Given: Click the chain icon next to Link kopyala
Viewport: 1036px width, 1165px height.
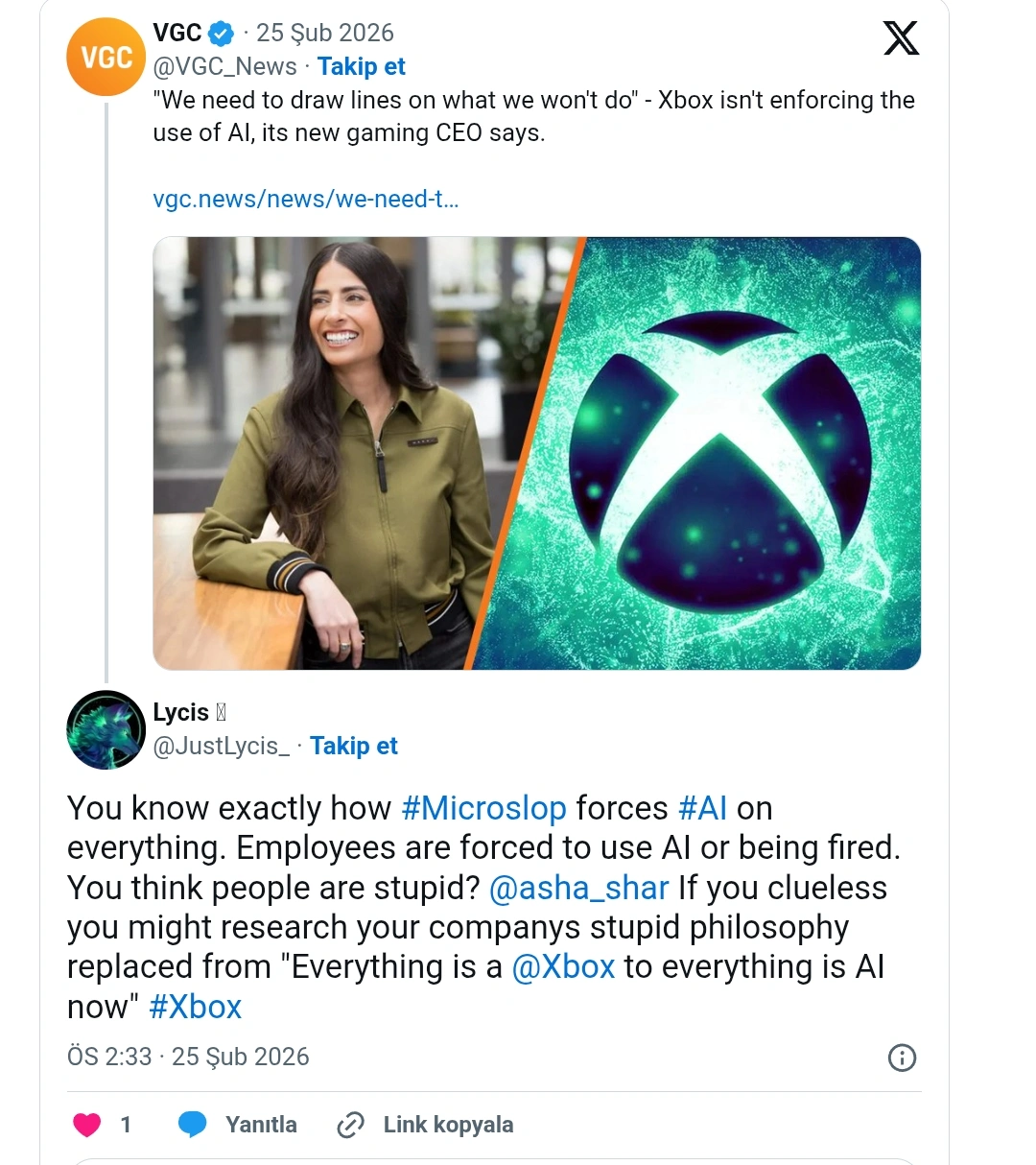Looking at the screenshot, I should click(x=351, y=1124).
